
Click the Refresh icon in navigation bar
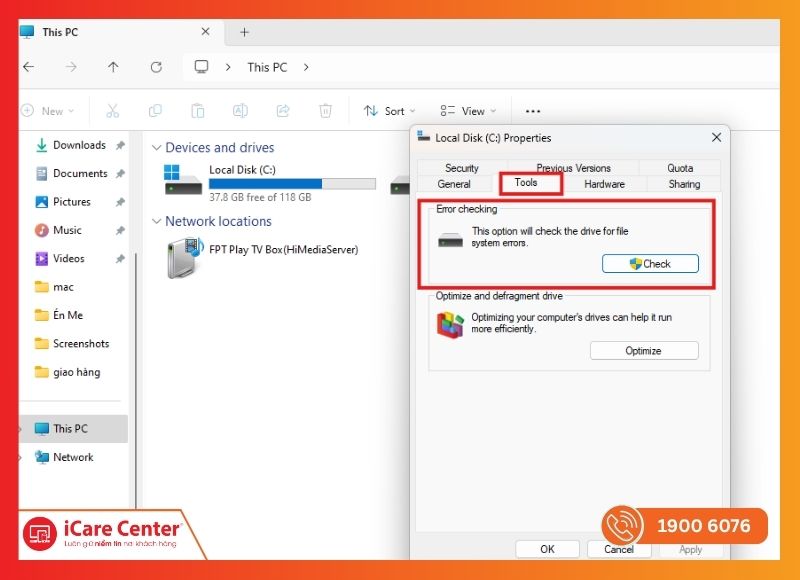pyautogui.click(x=156, y=67)
